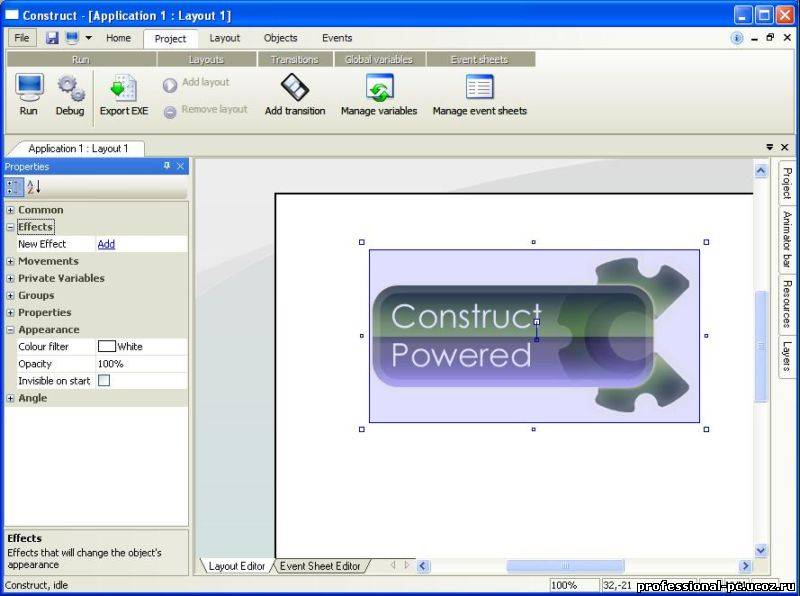Click the bottom-right selection handle of sprite
800x596 pixels.
(706, 429)
